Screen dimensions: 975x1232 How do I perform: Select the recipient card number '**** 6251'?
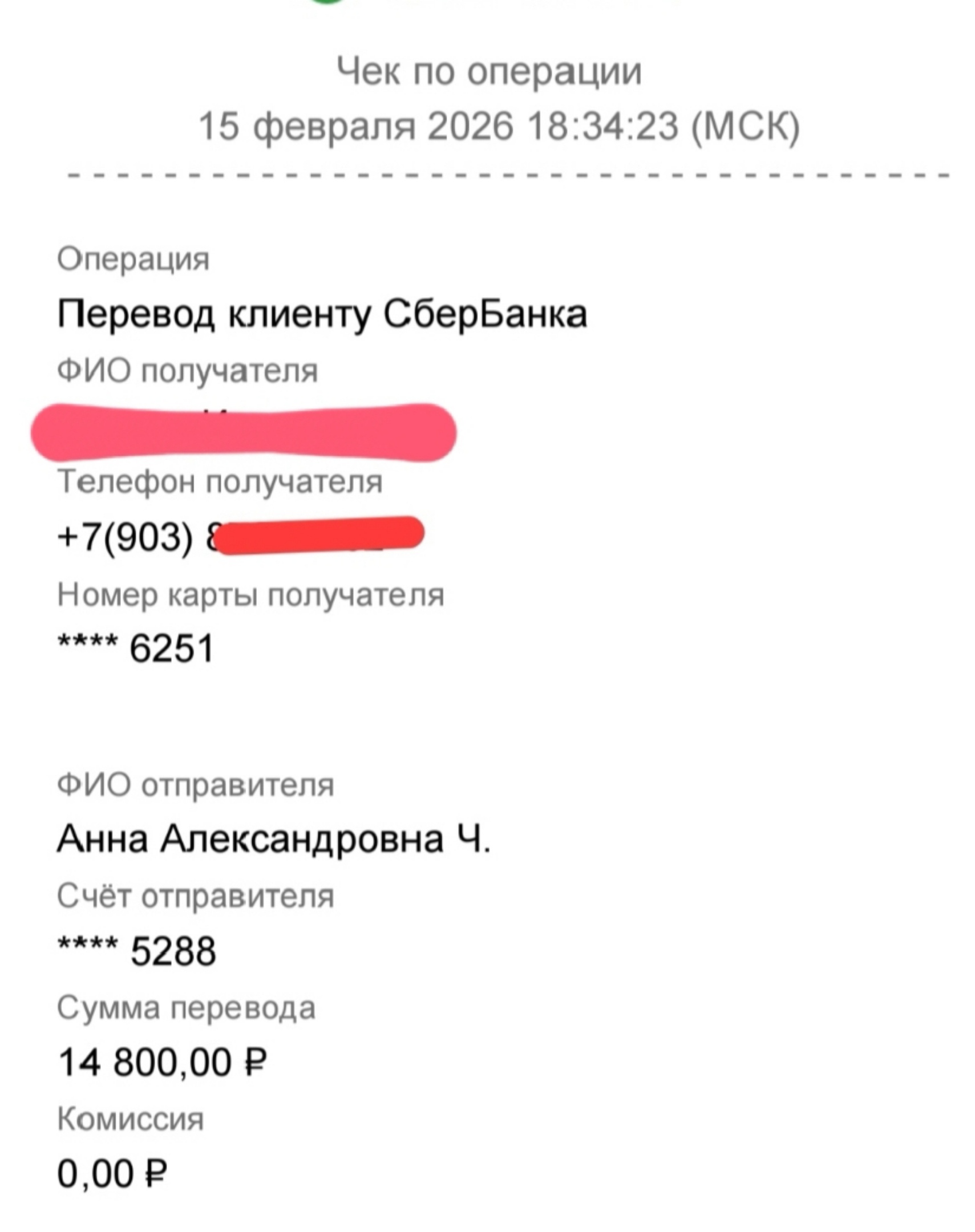(x=136, y=649)
